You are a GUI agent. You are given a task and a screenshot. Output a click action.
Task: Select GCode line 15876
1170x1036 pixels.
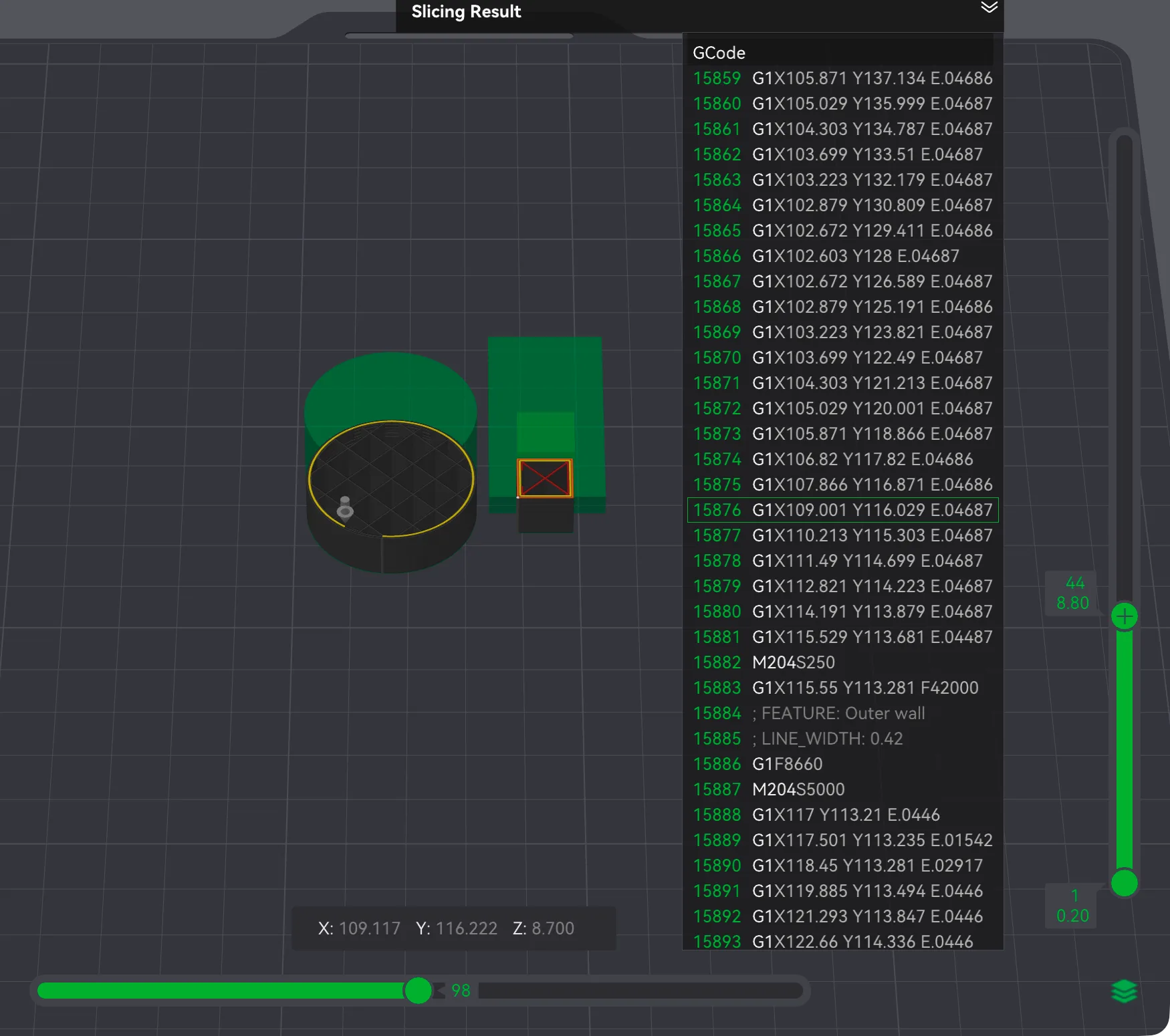842,510
